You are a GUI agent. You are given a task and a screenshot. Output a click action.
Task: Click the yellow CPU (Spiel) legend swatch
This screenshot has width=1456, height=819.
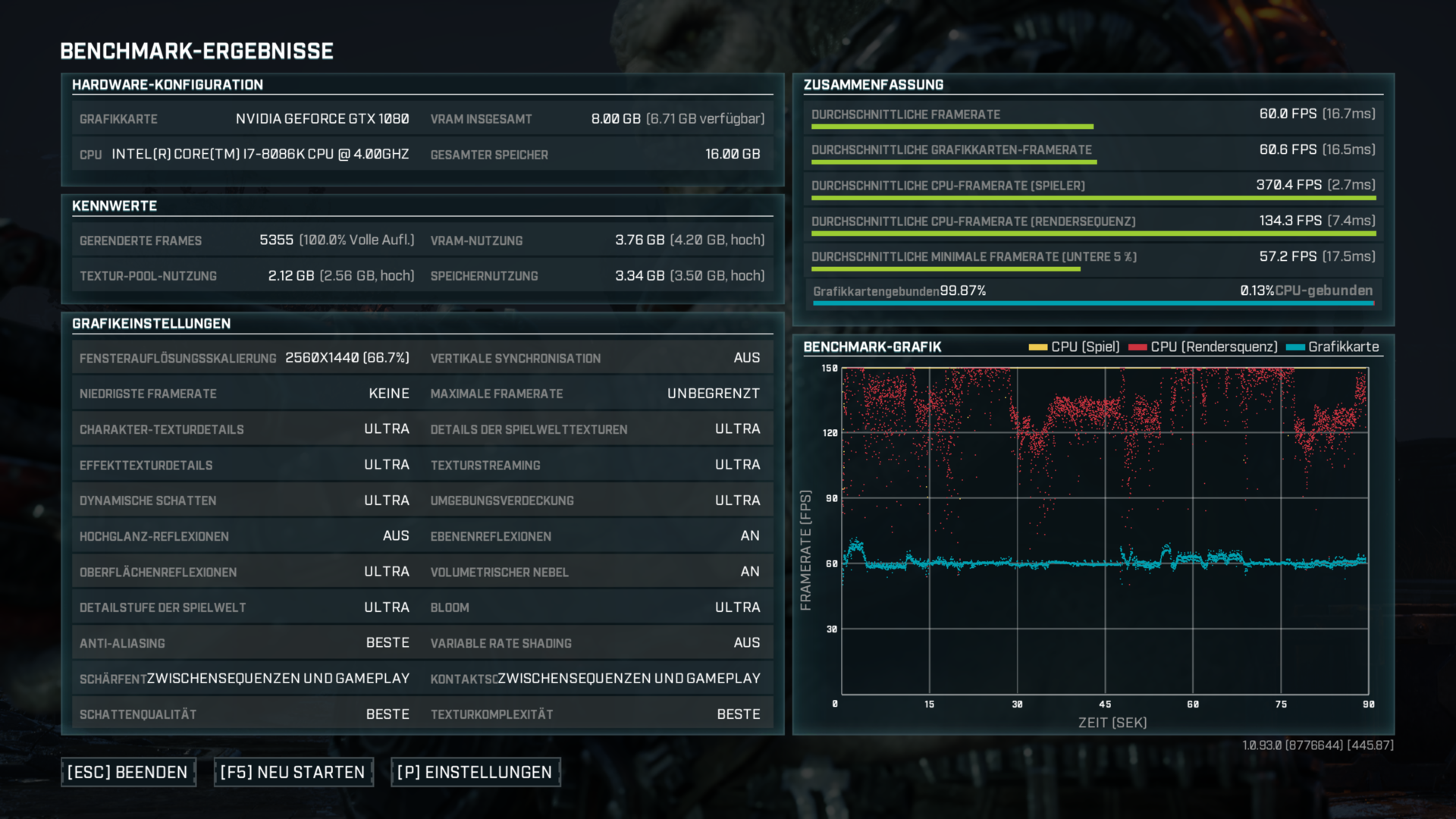pos(1037,347)
